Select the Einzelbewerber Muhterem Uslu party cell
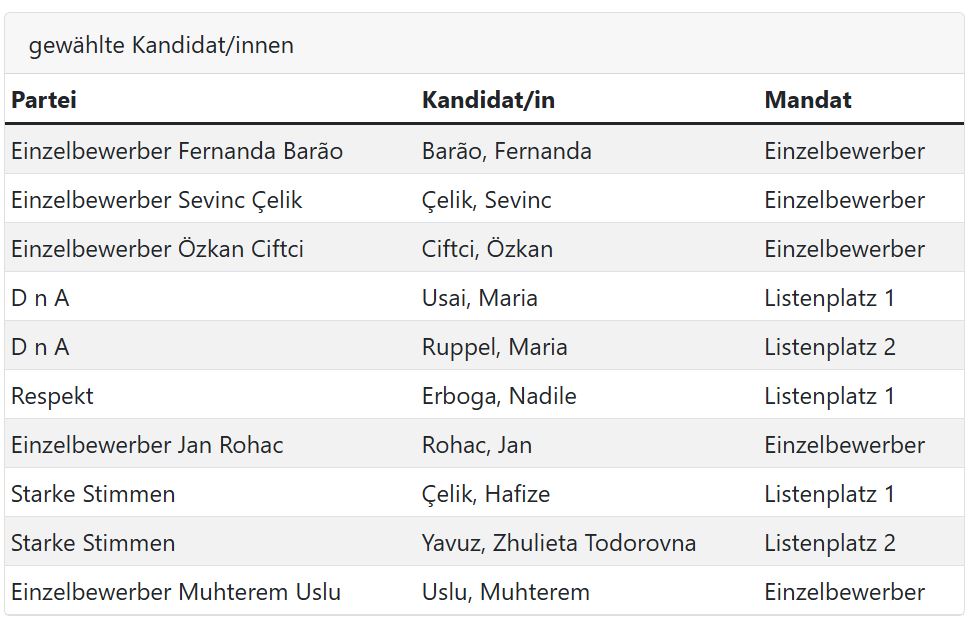This screenshot has width=979, height=627. coord(176,592)
